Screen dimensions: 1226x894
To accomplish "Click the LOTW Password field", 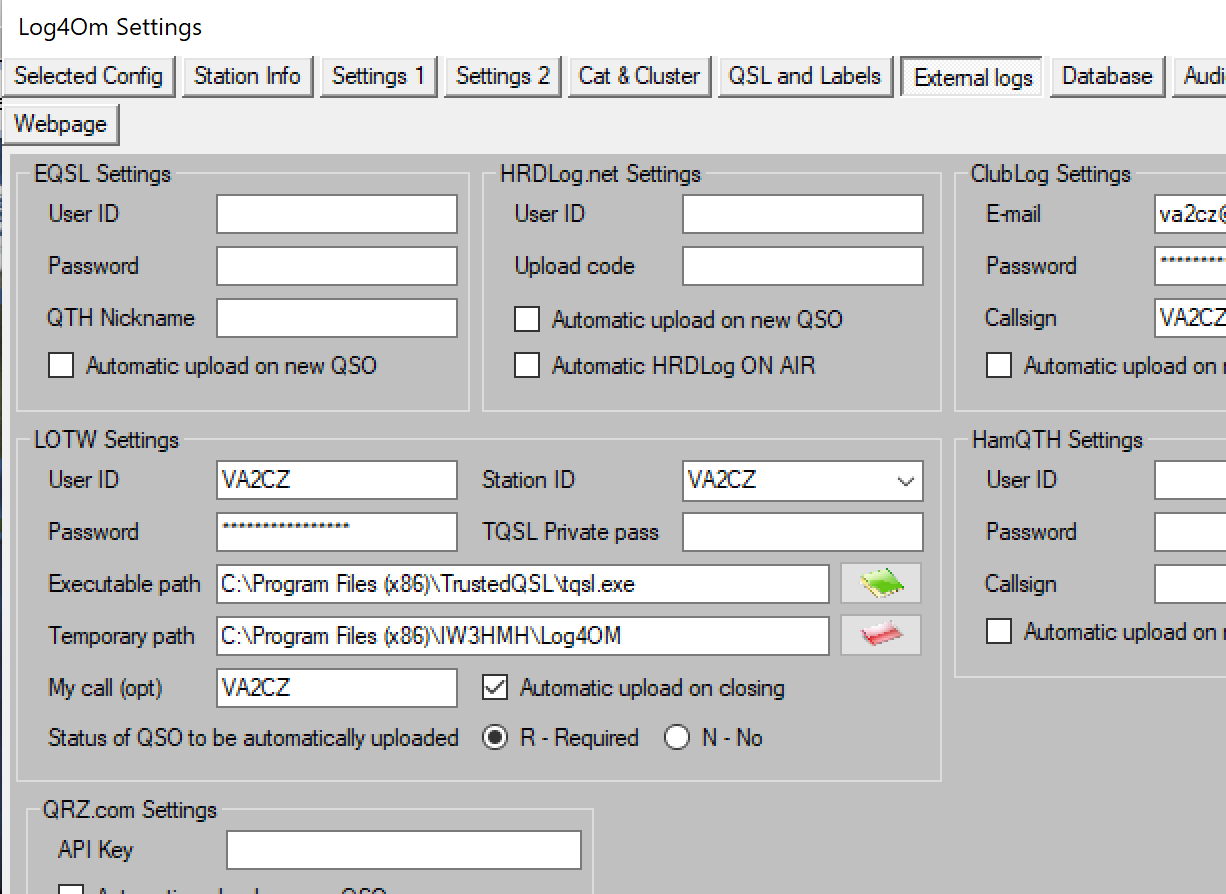I will click(337, 532).
